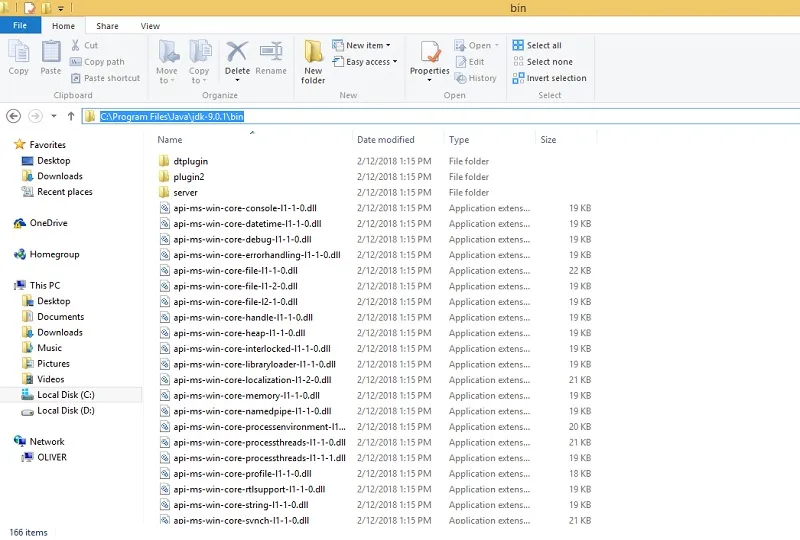Select Favorites in navigation pane
Screen dimensions: 800x540
click(40, 144)
